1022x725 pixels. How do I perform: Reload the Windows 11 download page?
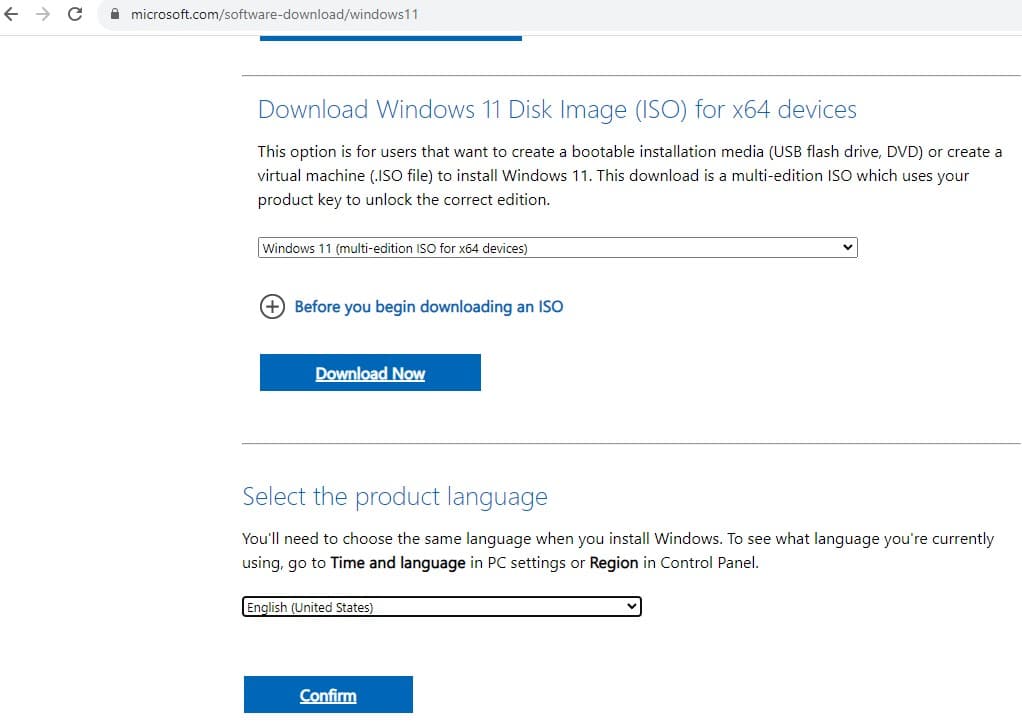tap(74, 15)
